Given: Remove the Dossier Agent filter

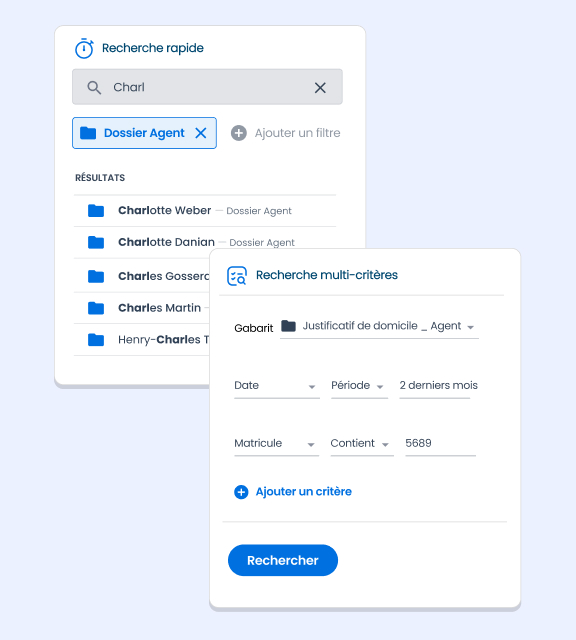Looking at the screenshot, I should 201,133.
